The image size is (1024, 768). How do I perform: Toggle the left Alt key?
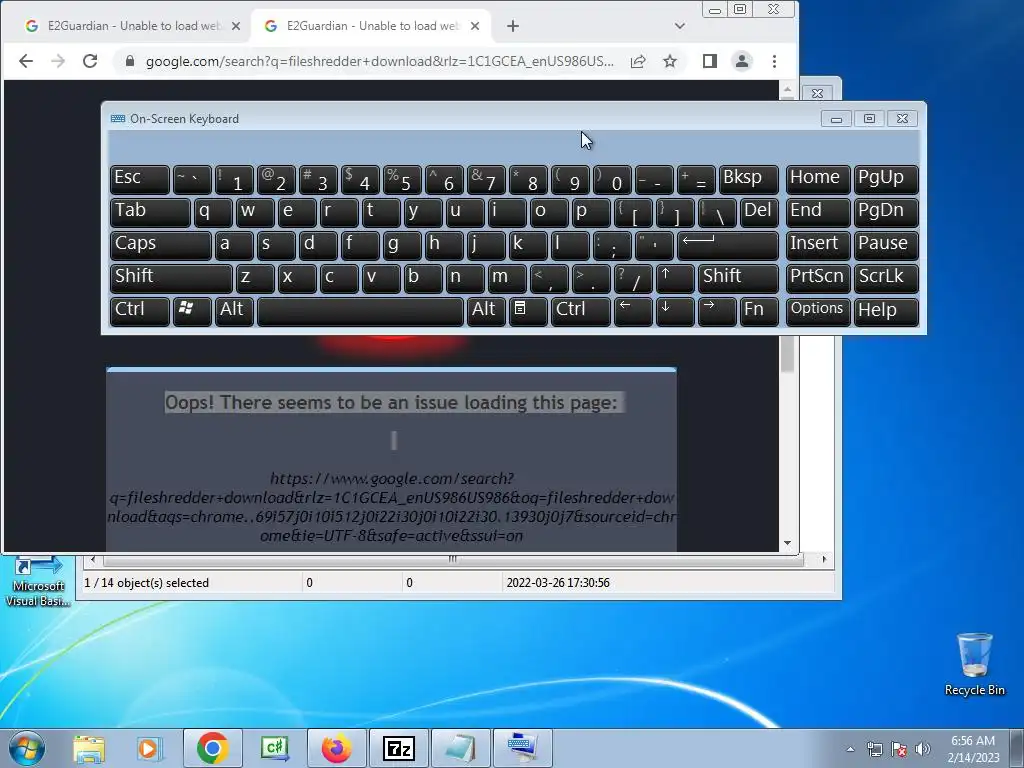235,311
